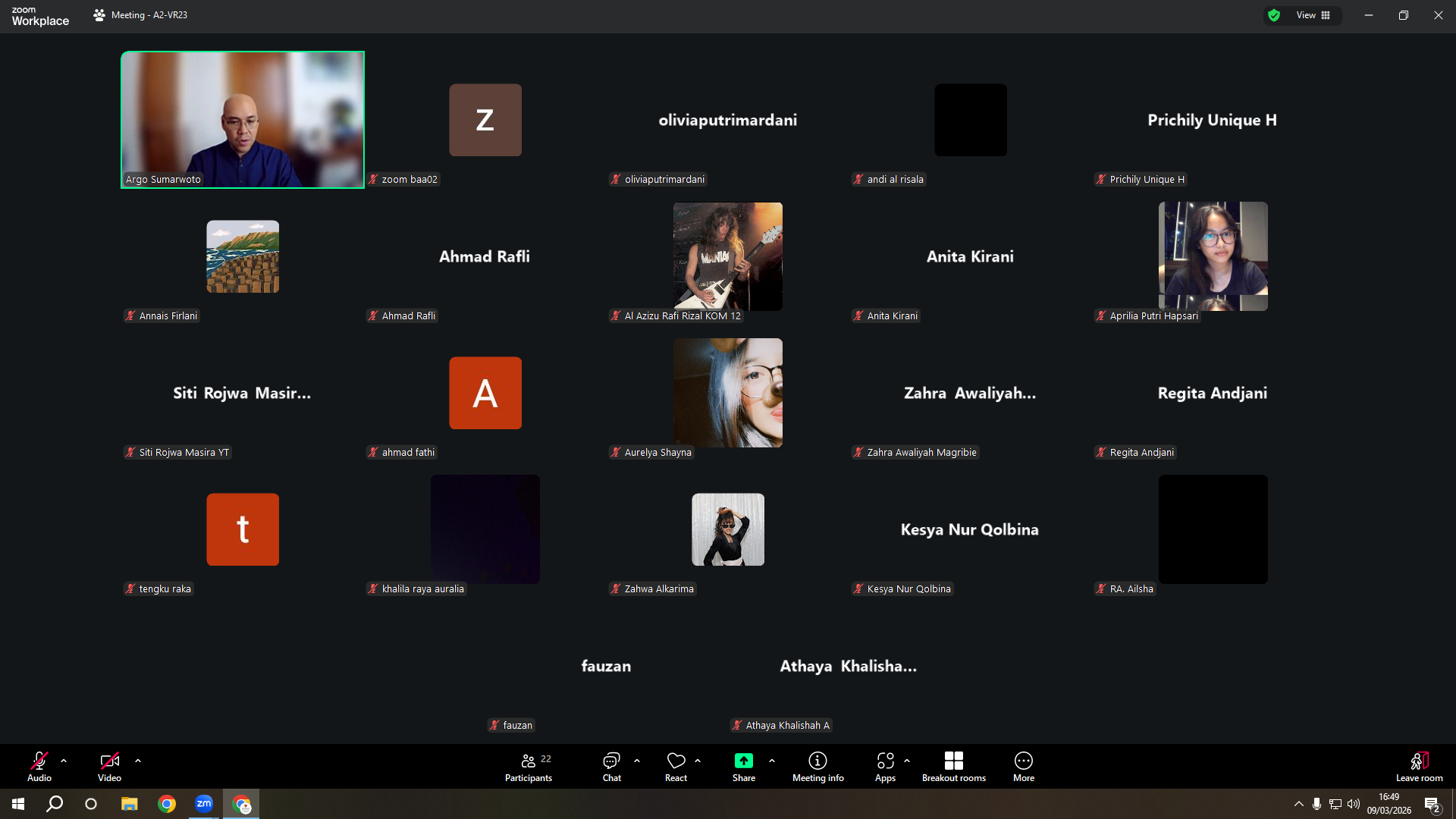The image size is (1456, 819).
Task: Expand video options arrow next to Video
Action: click(138, 761)
